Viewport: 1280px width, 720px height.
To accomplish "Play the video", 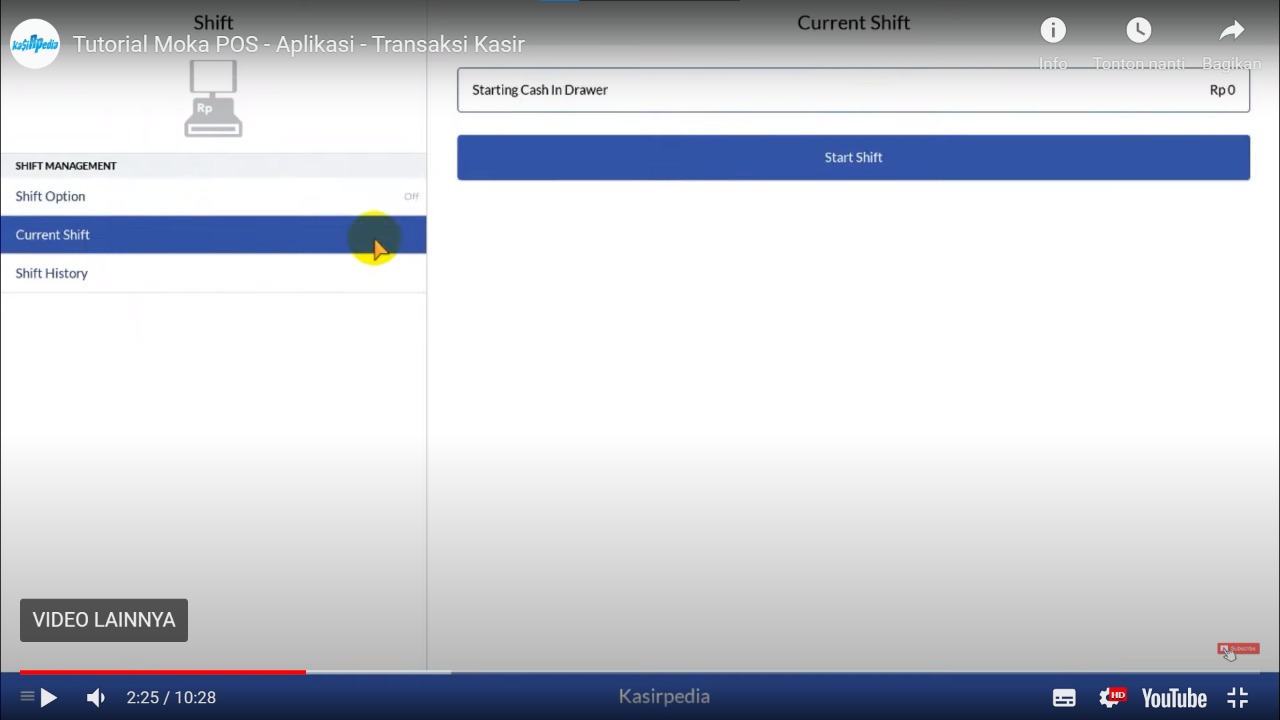I will (48, 698).
